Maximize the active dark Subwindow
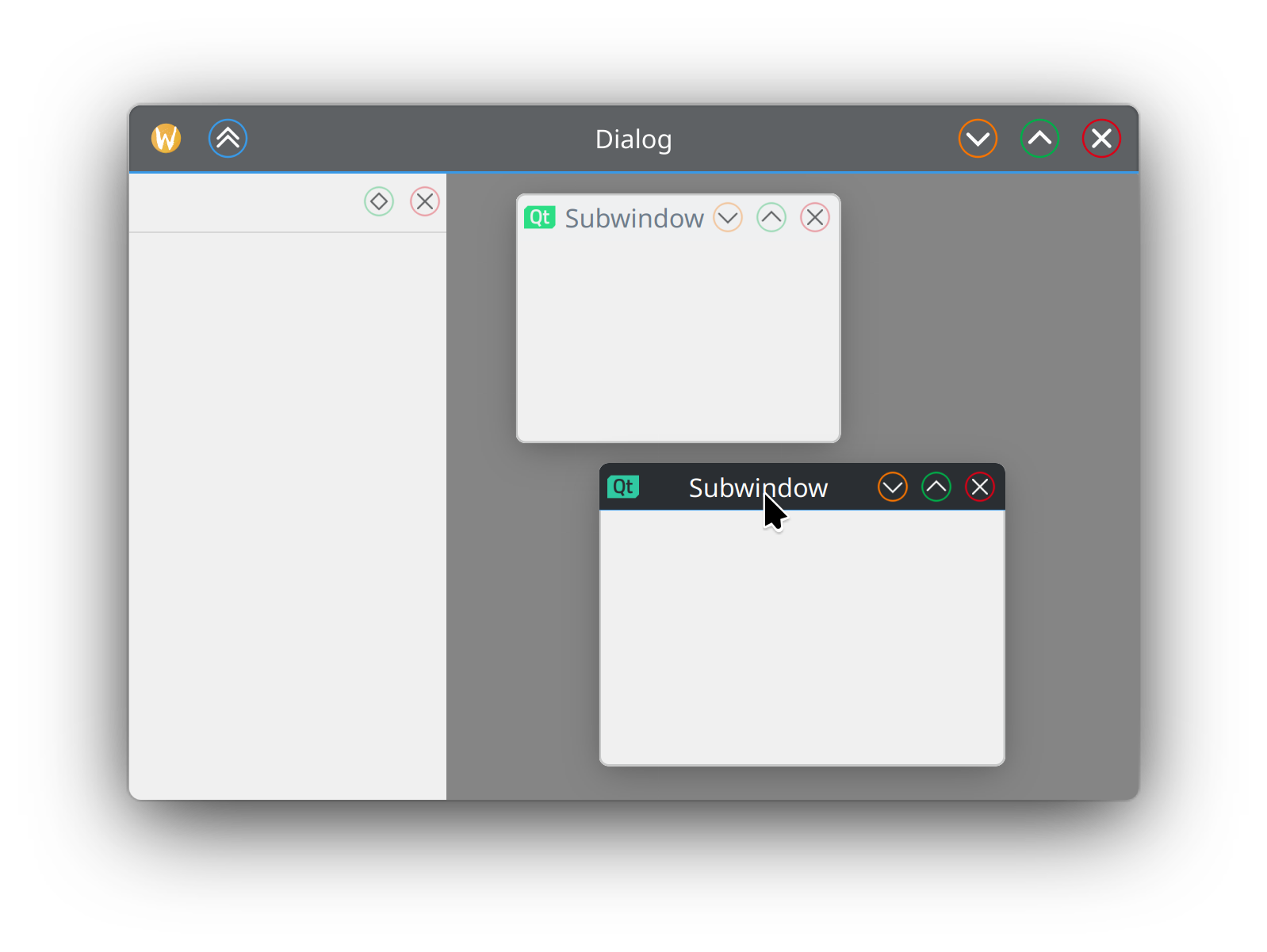 936,487
